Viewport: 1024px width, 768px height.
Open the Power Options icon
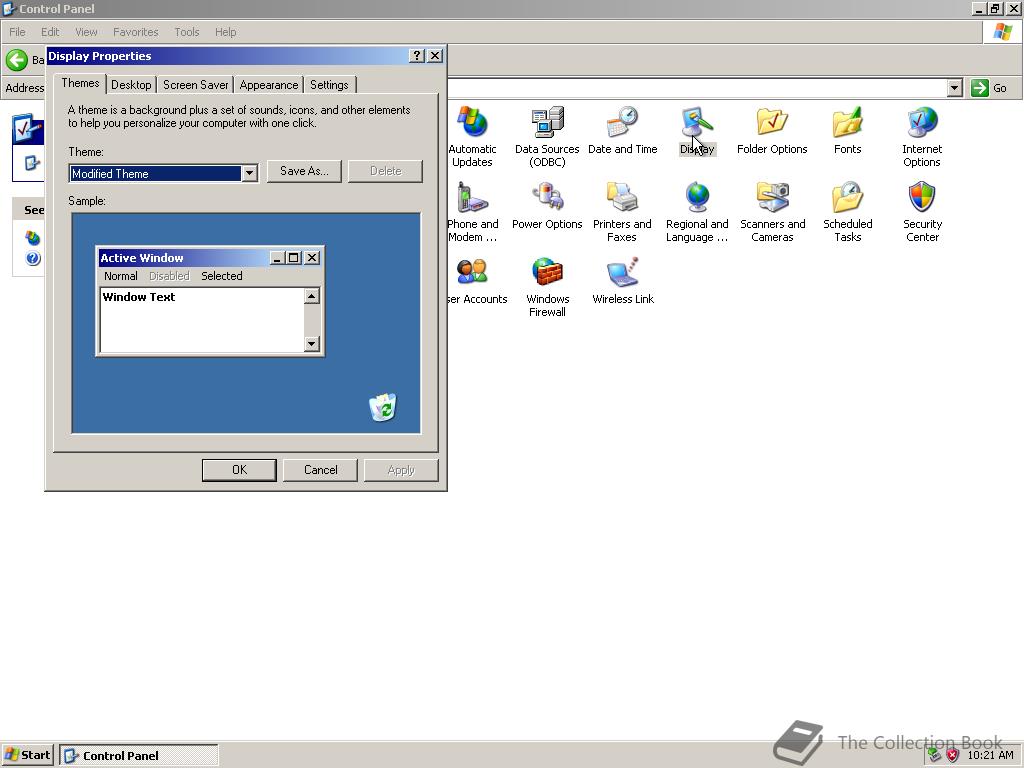547,197
